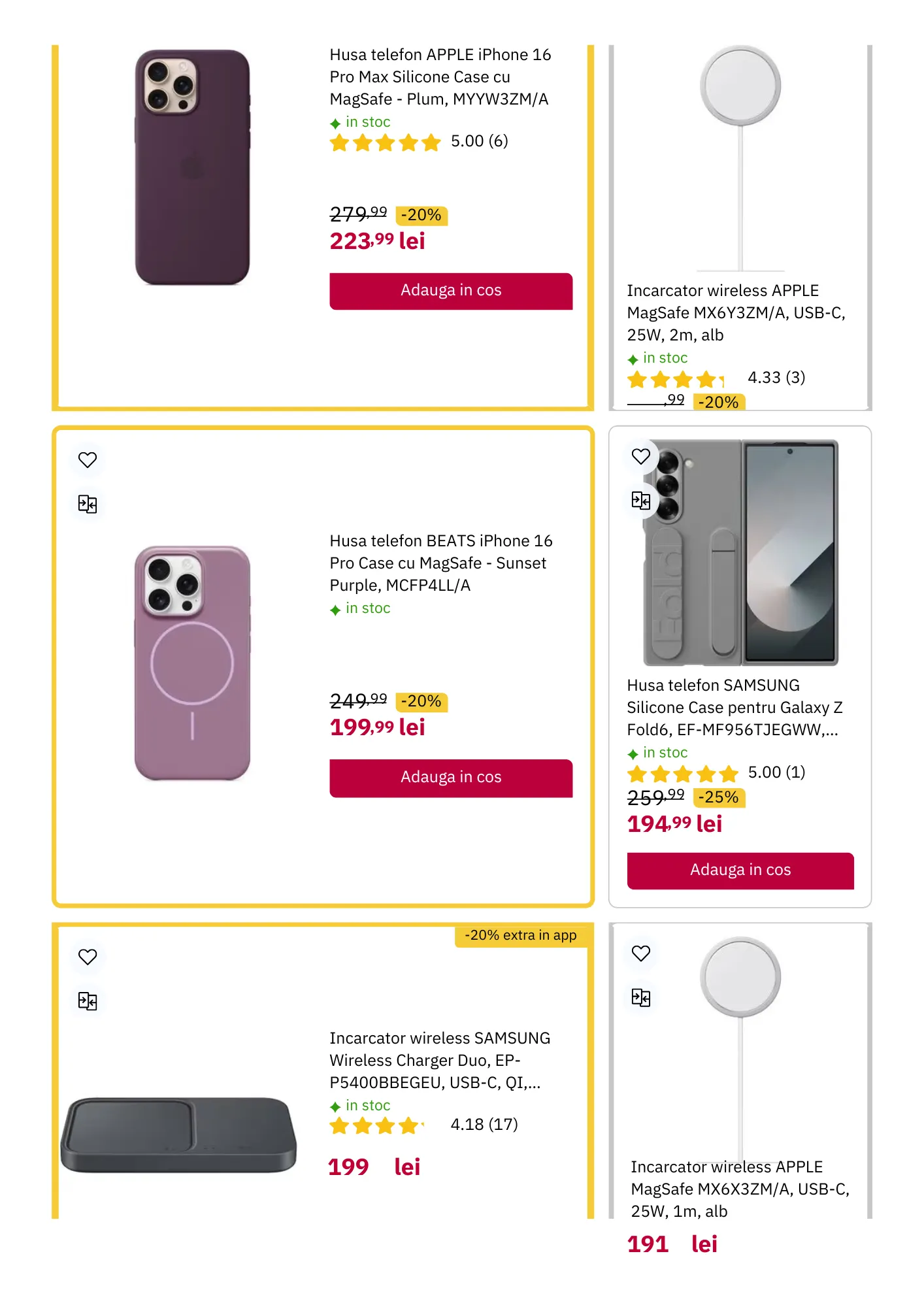The image size is (924, 1307).
Task: Compare the Apple MagSafe 1m charger
Action: click(641, 998)
